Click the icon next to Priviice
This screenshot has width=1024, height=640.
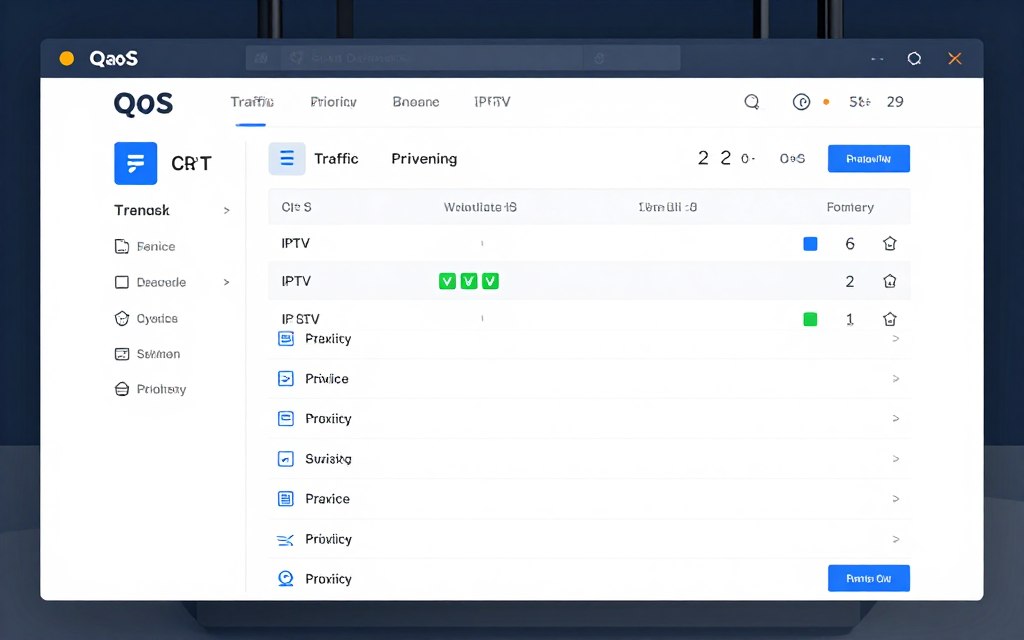click(285, 379)
